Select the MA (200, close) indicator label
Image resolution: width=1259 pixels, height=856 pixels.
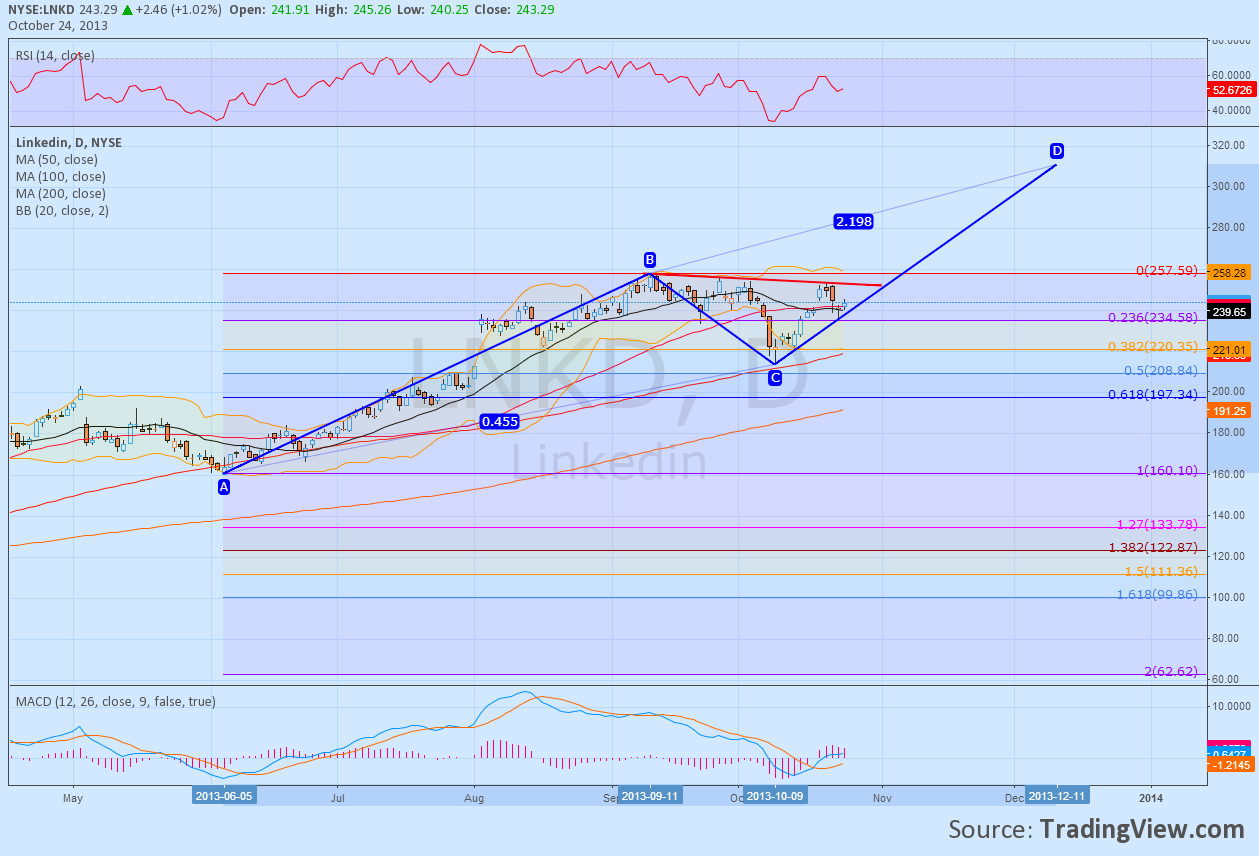click(60, 194)
